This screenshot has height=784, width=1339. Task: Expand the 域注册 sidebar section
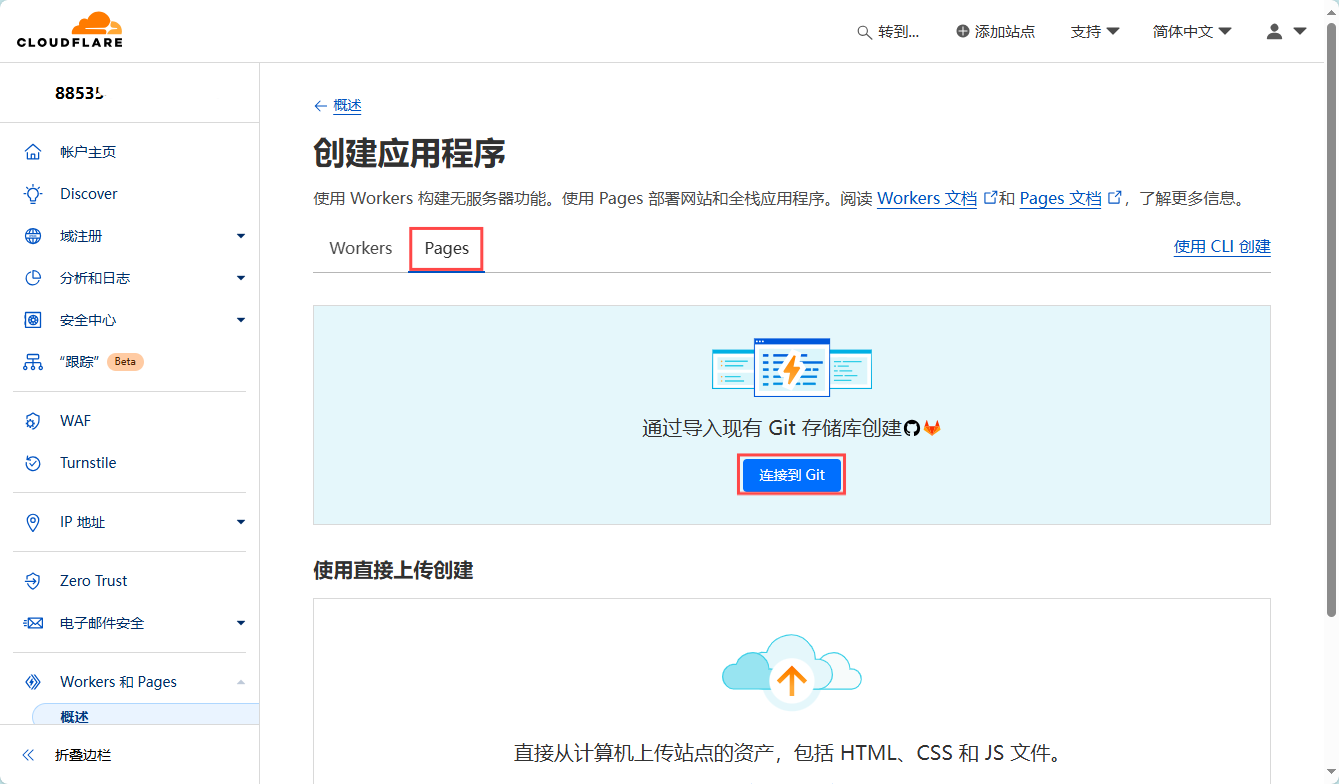point(240,236)
